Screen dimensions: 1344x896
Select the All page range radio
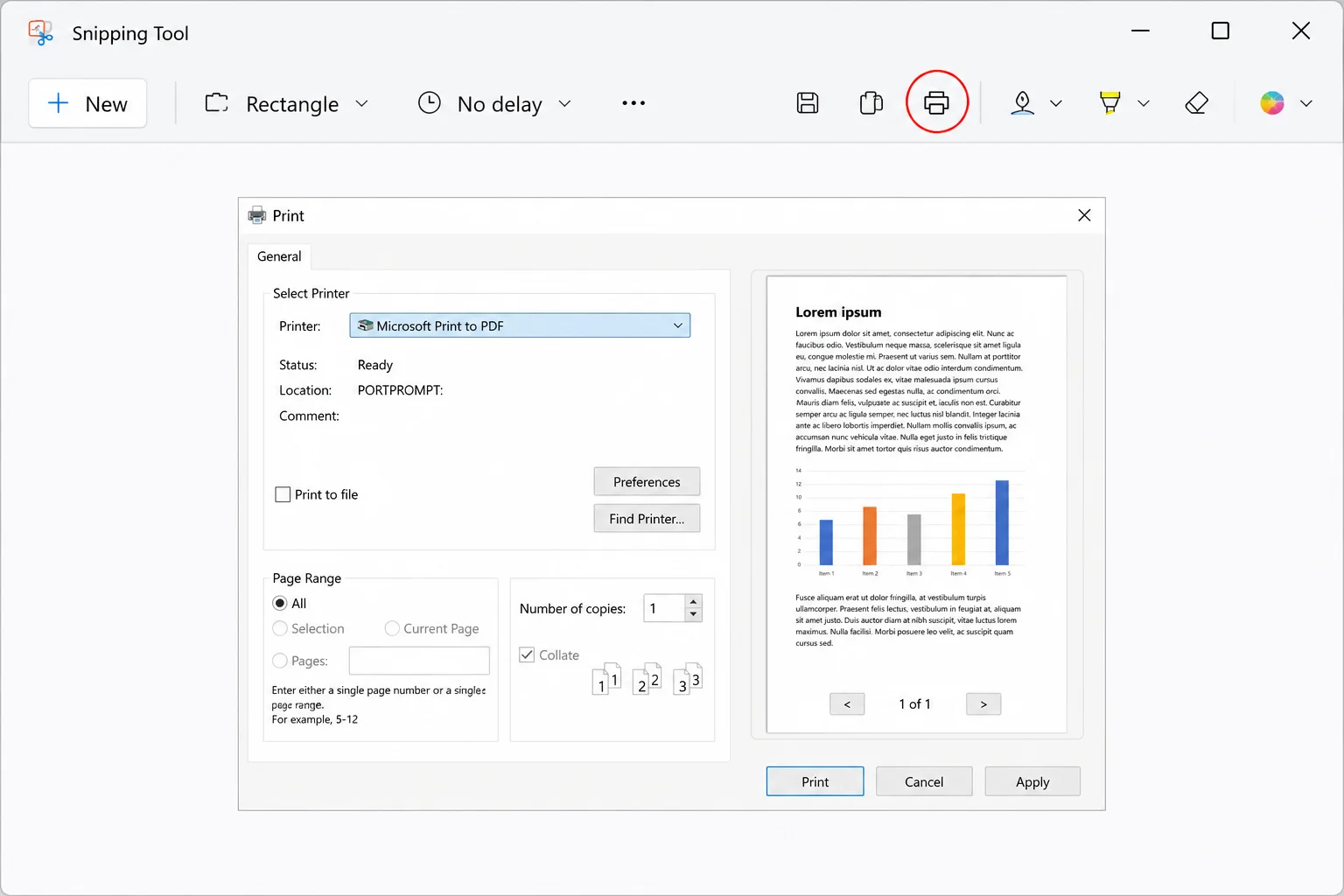(280, 603)
